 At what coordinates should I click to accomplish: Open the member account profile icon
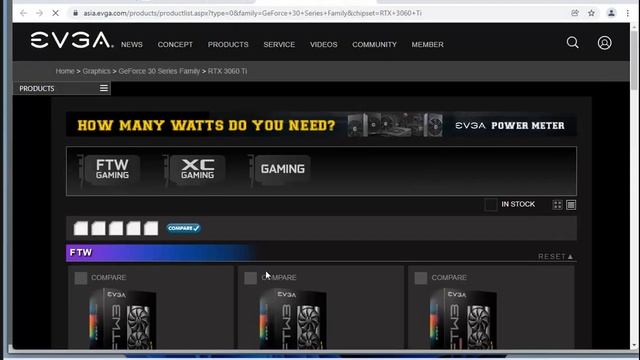[604, 42]
